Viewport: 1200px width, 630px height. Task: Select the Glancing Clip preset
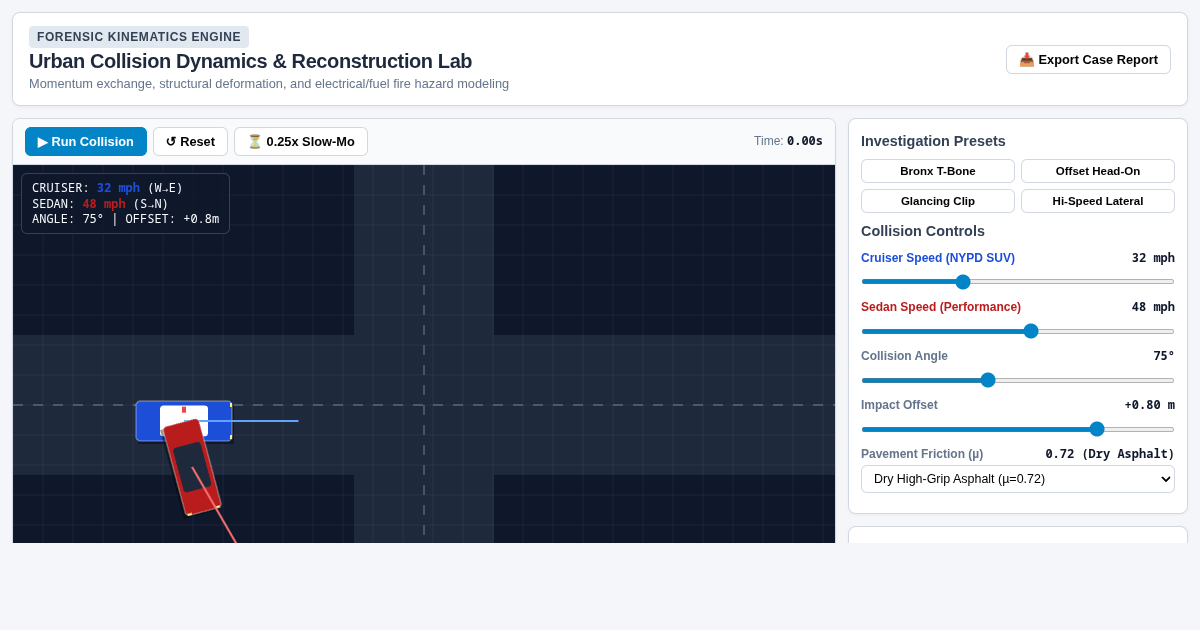[x=938, y=201]
